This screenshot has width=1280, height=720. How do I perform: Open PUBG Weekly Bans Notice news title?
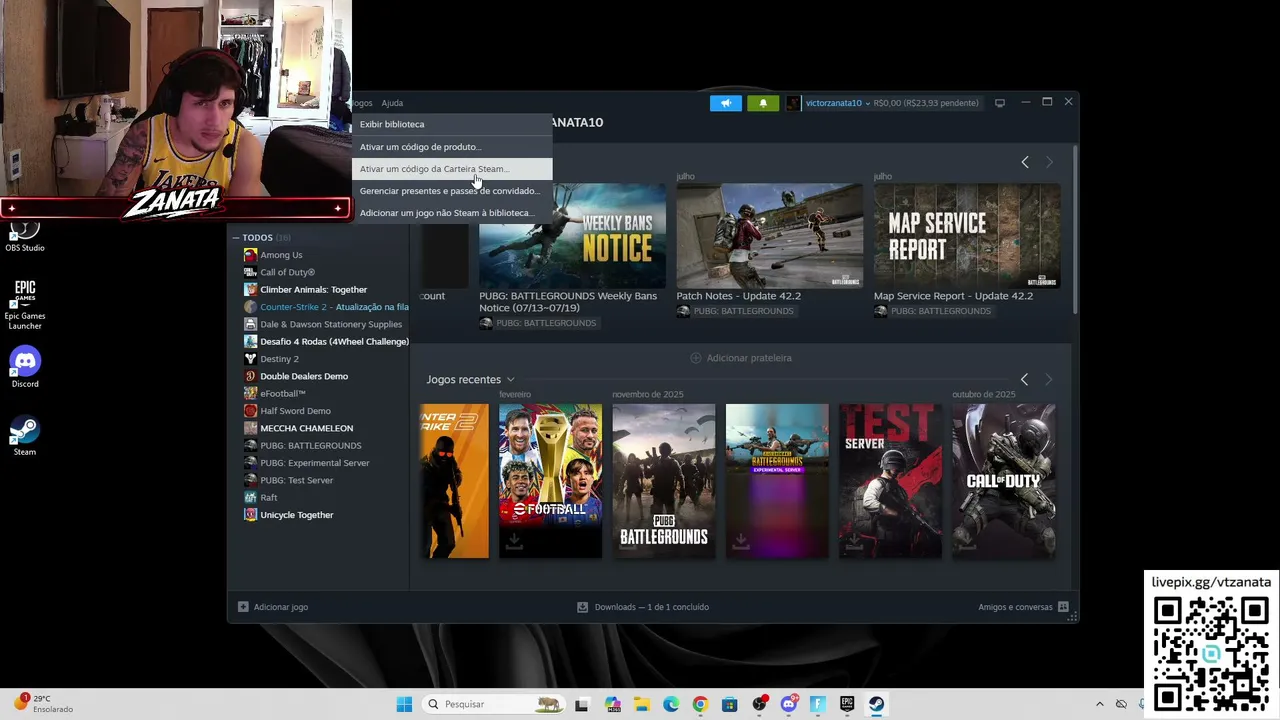[x=568, y=301]
